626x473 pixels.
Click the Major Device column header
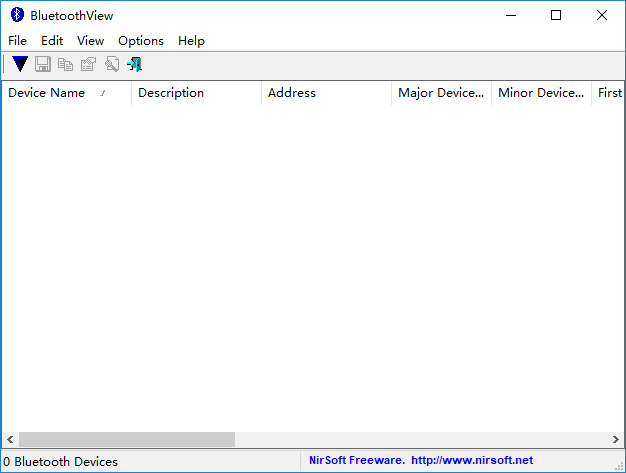coord(441,93)
